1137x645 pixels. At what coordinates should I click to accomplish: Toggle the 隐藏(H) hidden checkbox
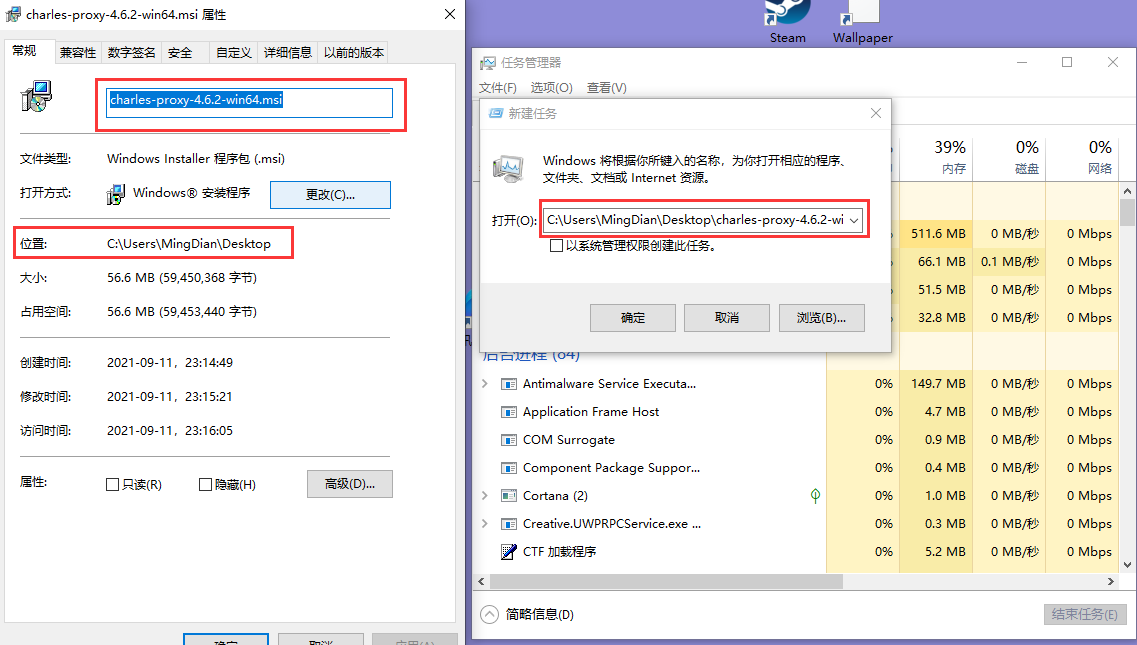(x=205, y=485)
